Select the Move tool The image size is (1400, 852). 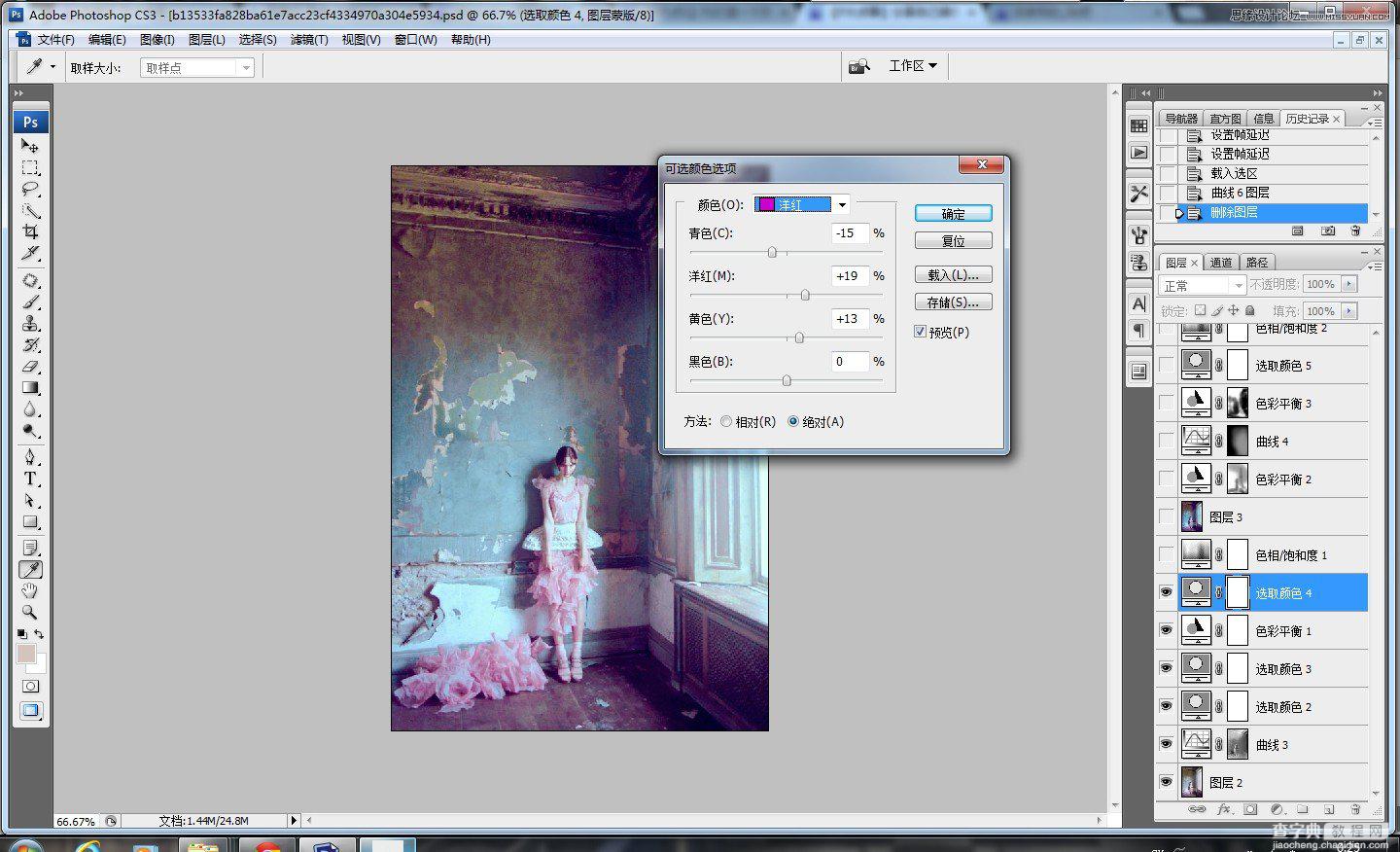(x=30, y=145)
